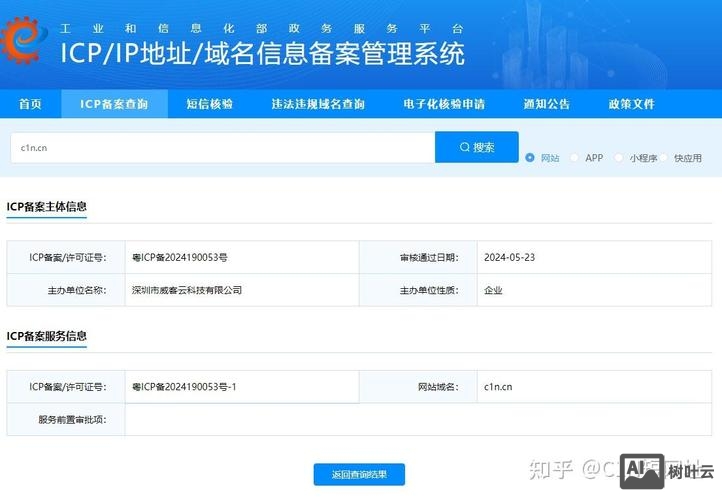The height and width of the screenshot is (500, 722).
Task: Click the ICP备案服务信息 section heading
Action: 47,336
